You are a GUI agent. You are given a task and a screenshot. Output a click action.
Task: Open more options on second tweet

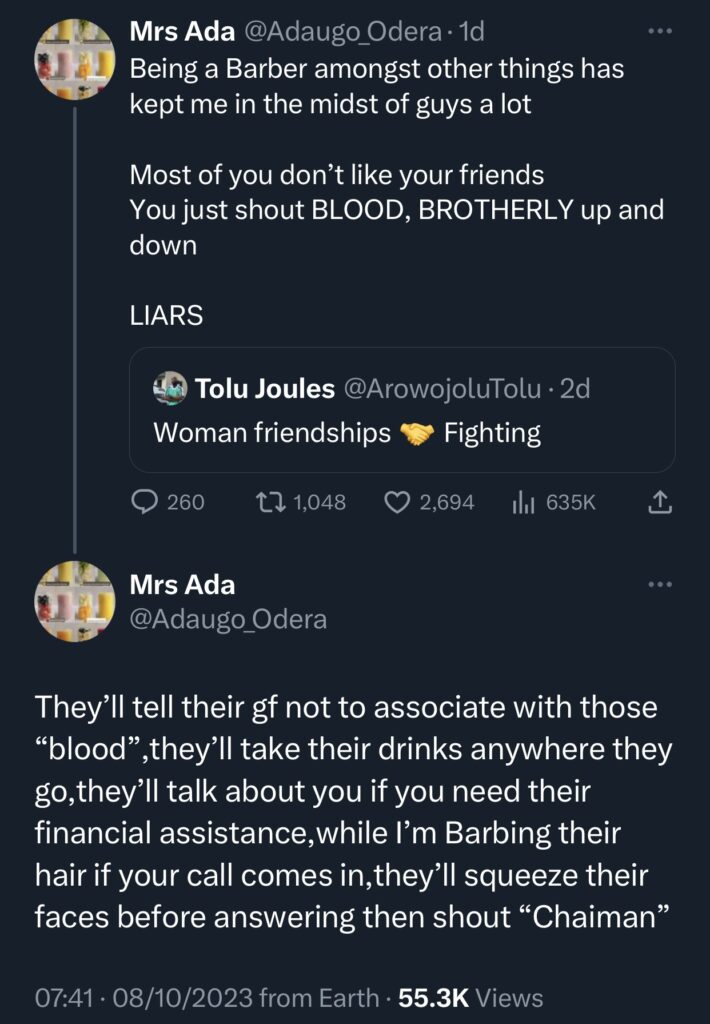(660, 585)
